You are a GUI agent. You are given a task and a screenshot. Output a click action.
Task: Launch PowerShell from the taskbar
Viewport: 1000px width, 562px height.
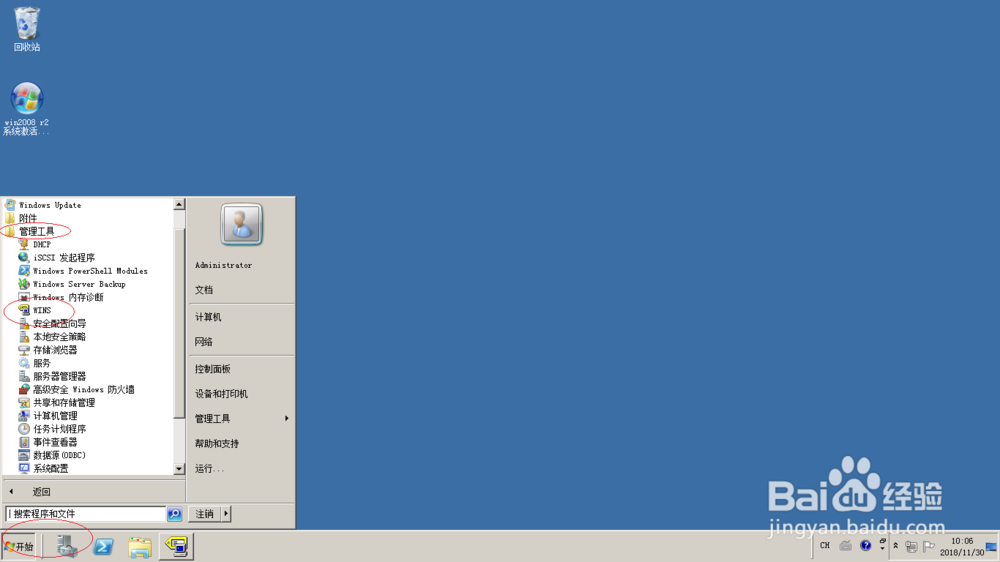103,547
